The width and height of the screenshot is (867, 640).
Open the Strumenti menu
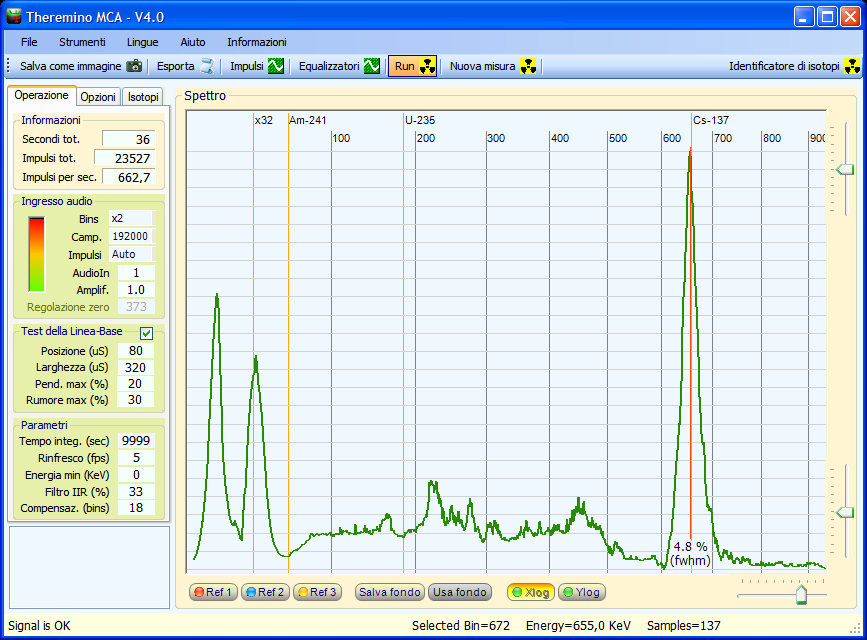point(82,42)
